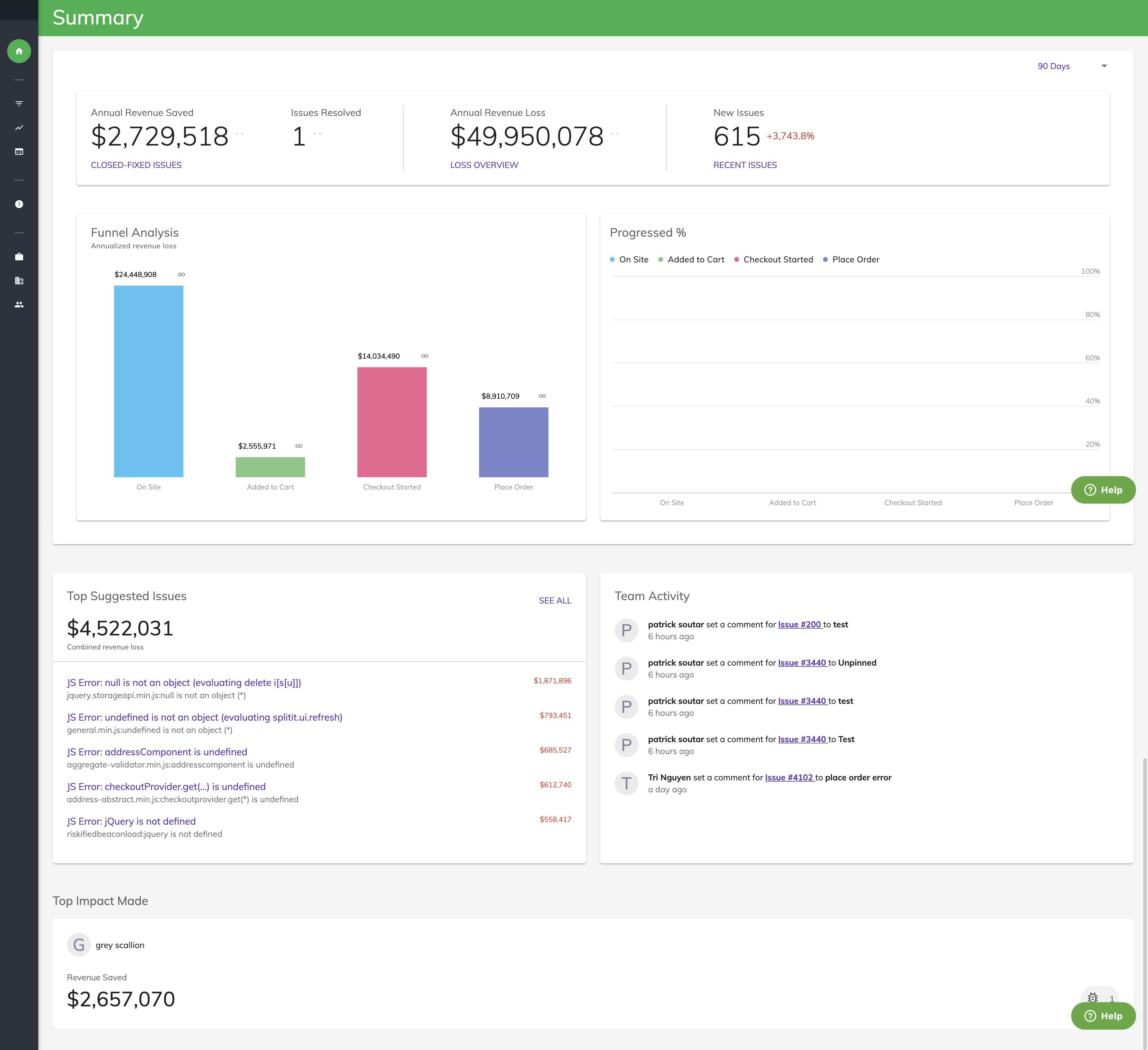Click the alerts exclamation icon in the sidebar
Viewport: 1148px width, 1050px height.
19,204
